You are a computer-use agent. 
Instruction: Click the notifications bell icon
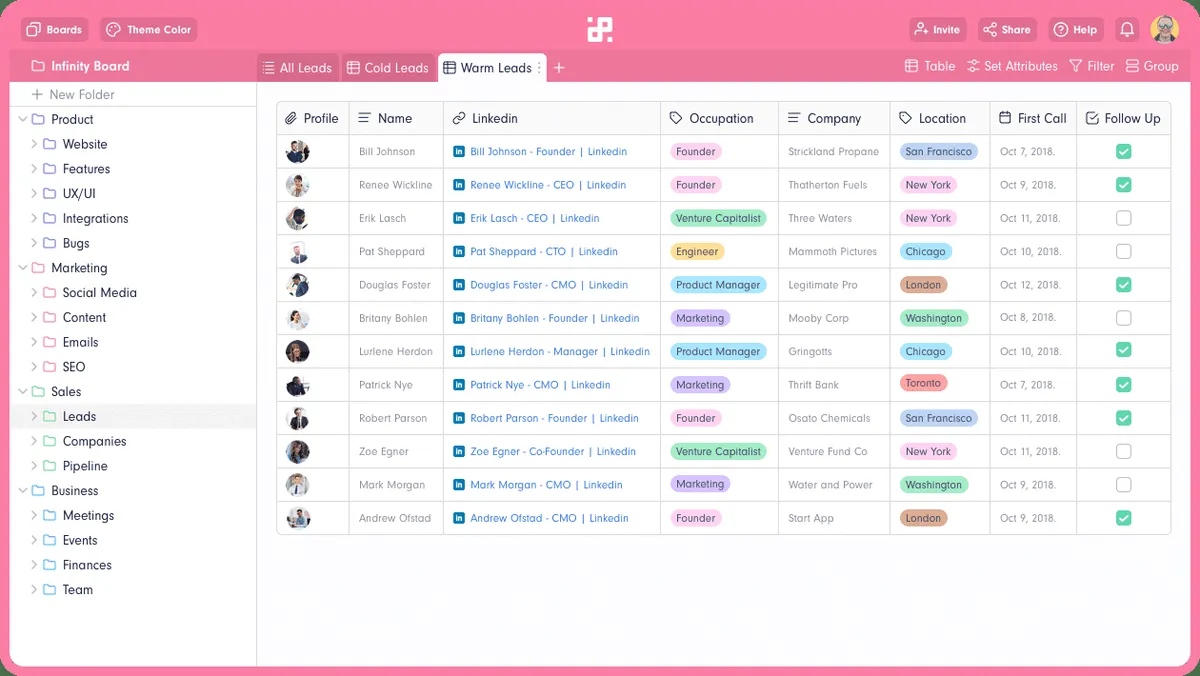click(x=1127, y=30)
